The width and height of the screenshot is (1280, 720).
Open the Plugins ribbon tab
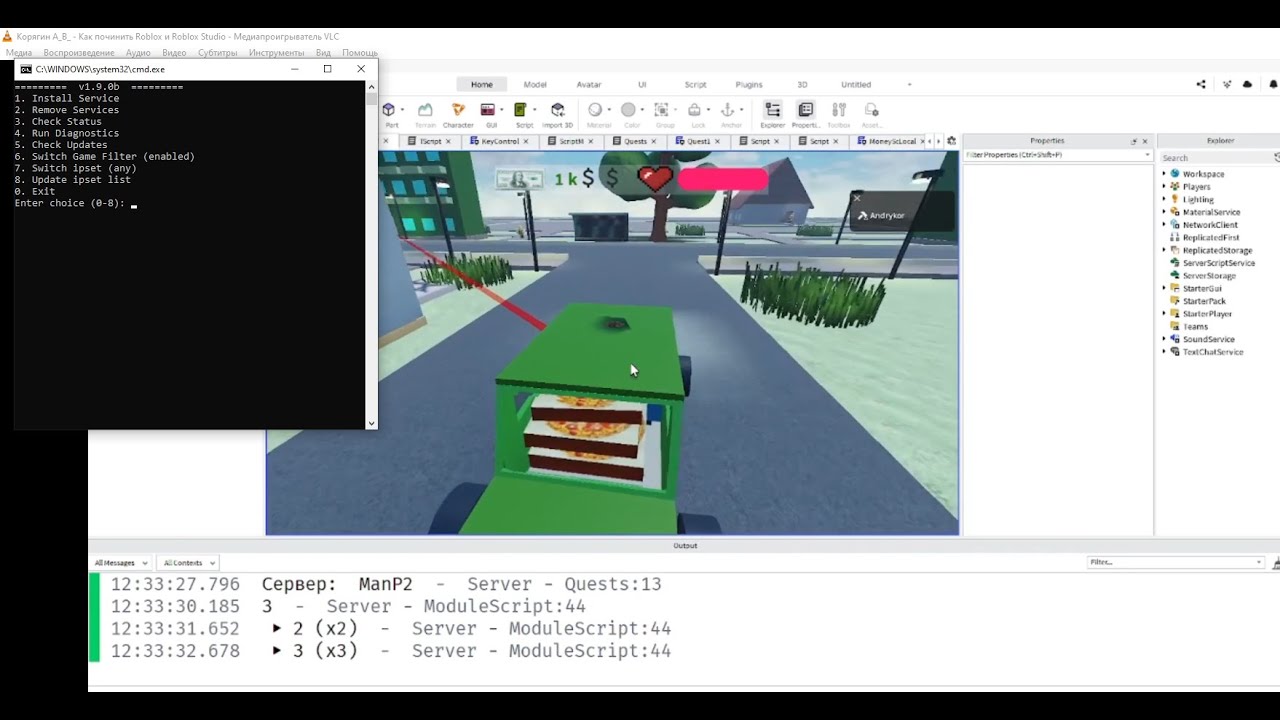(749, 85)
